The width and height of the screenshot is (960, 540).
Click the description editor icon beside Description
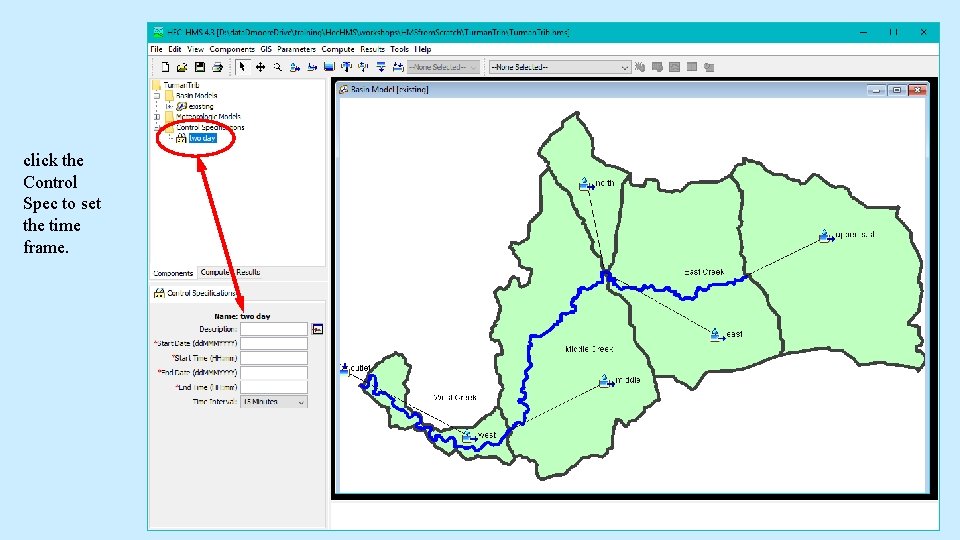317,329
